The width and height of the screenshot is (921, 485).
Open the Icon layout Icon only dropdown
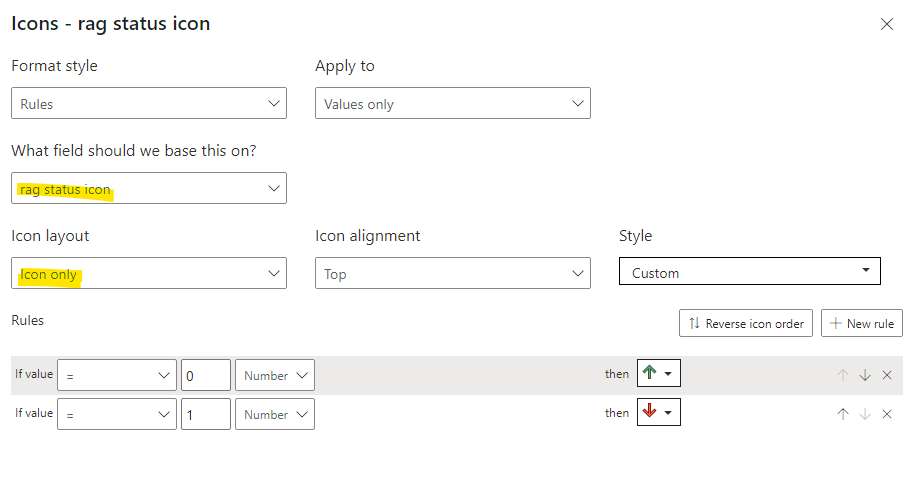149,273
